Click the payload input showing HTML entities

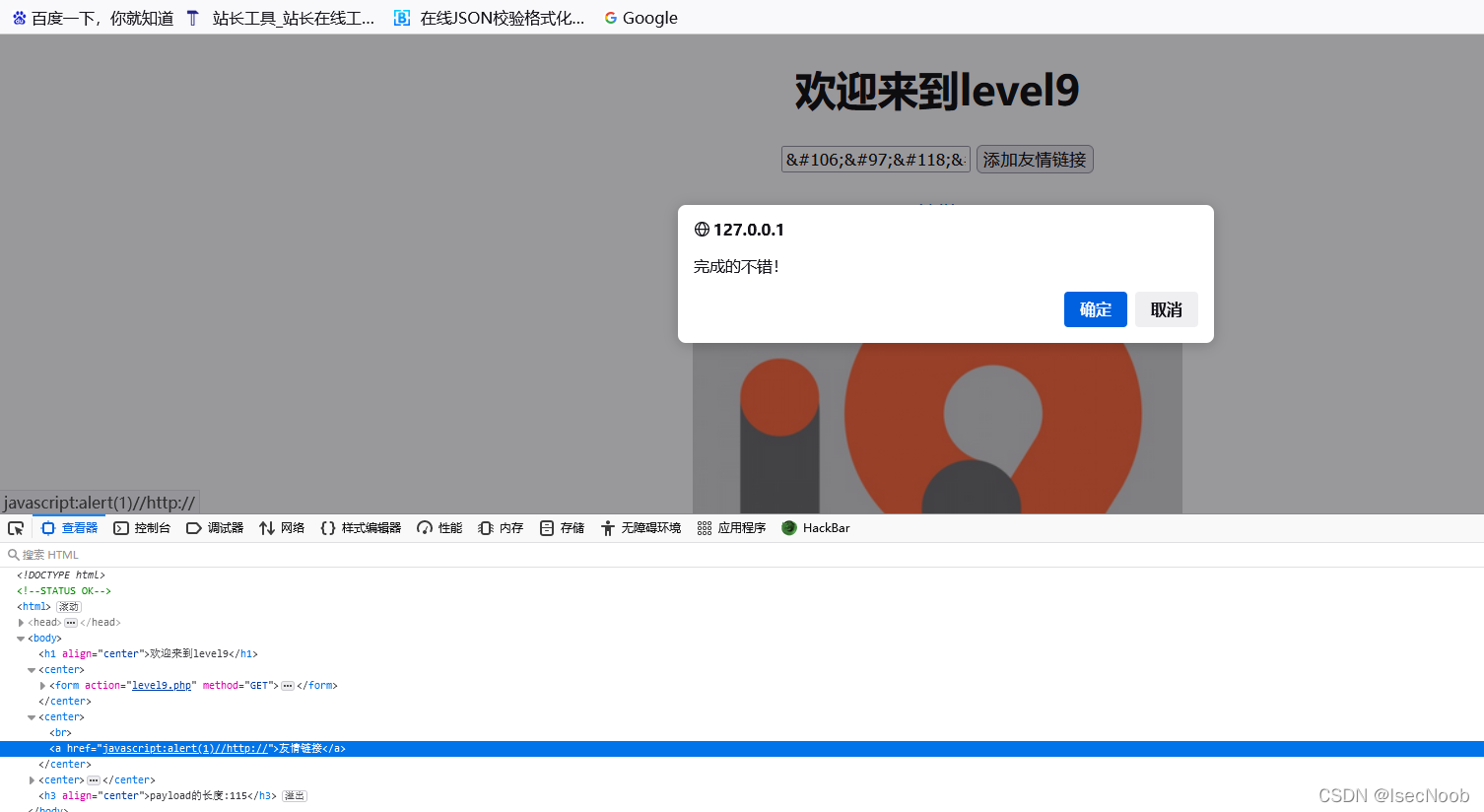[874, 159]
